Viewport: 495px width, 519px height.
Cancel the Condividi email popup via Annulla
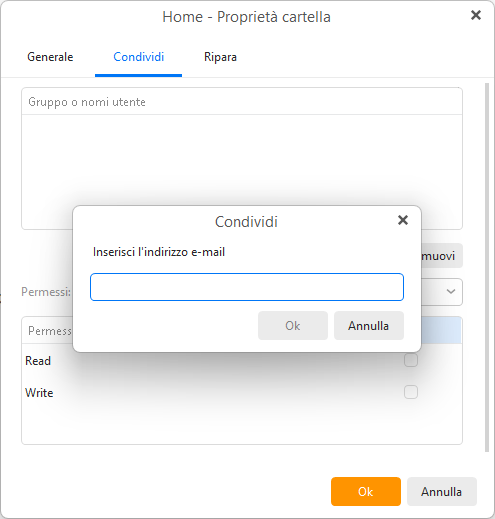pyautogui.click(x=369, y=326)
